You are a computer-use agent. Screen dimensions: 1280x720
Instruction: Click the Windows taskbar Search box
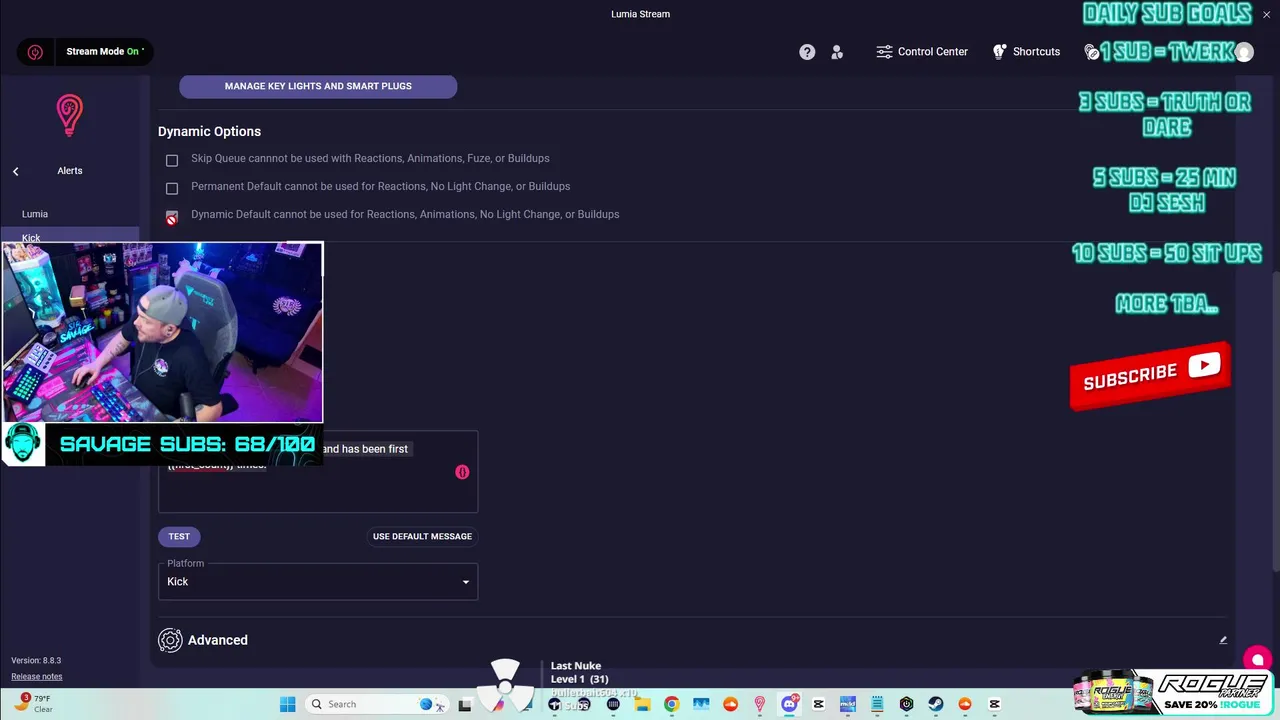[x=375, y=704]
